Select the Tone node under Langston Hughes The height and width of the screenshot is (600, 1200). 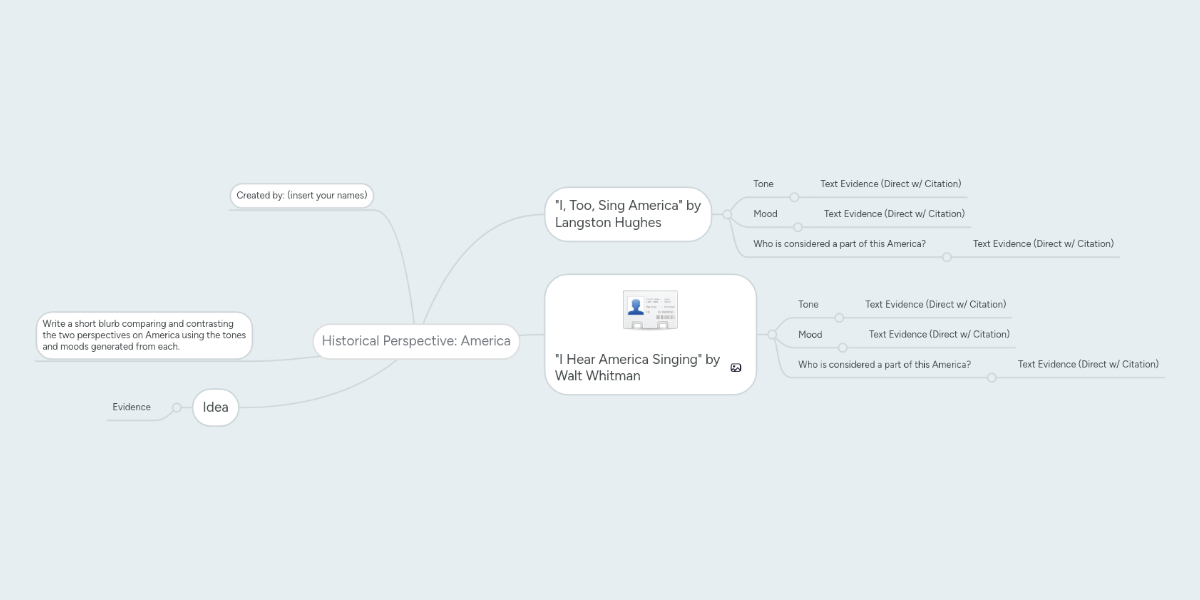click(763, 183)
